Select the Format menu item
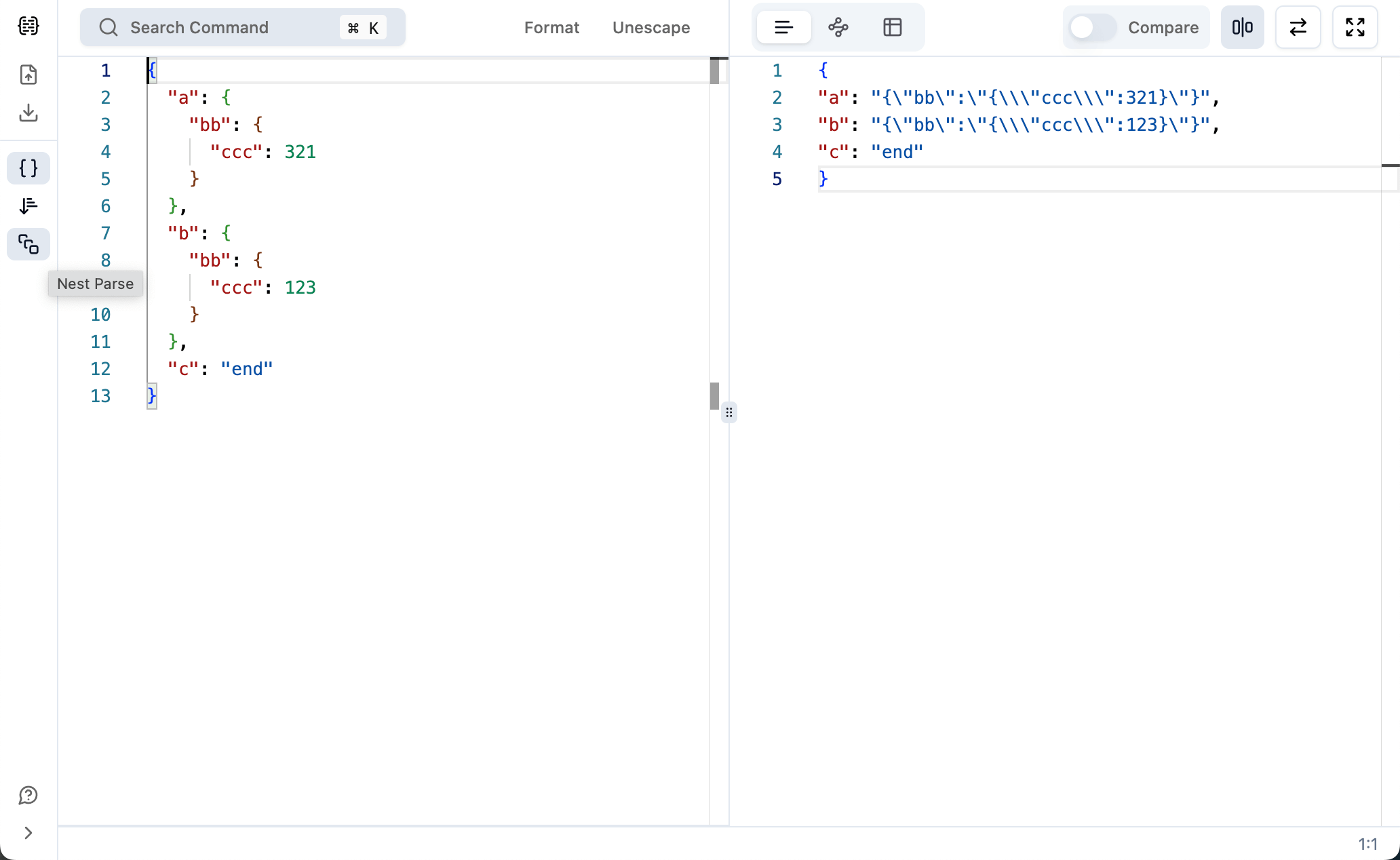Image resolution: width=1400 pixels, height=860 pixels. [x=552, y=27]
